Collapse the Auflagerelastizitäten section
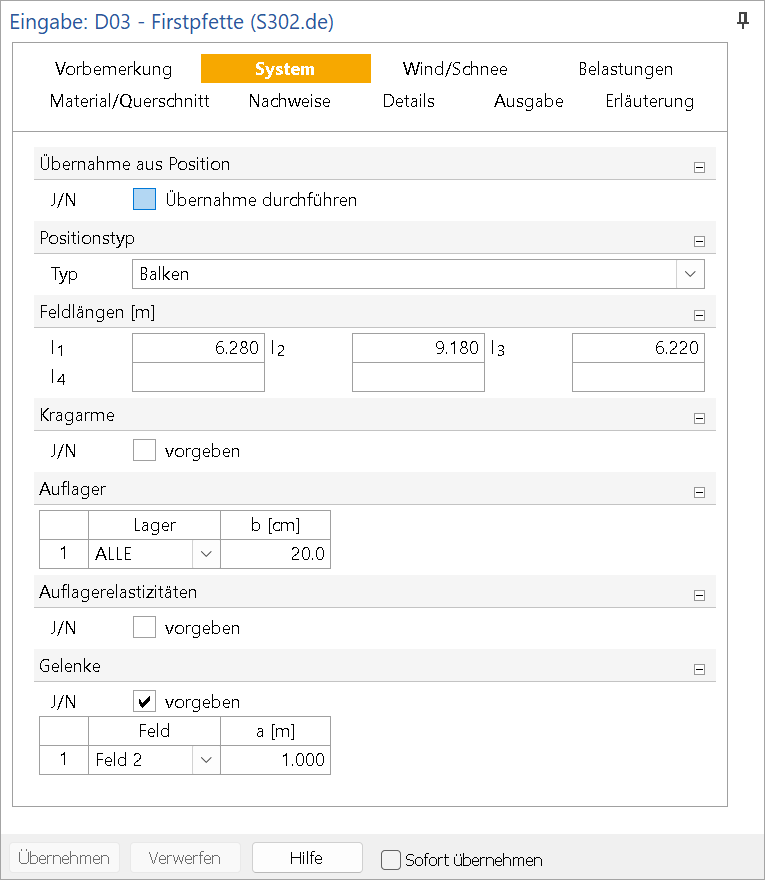The image size is (765, 880). click(699, 595)
